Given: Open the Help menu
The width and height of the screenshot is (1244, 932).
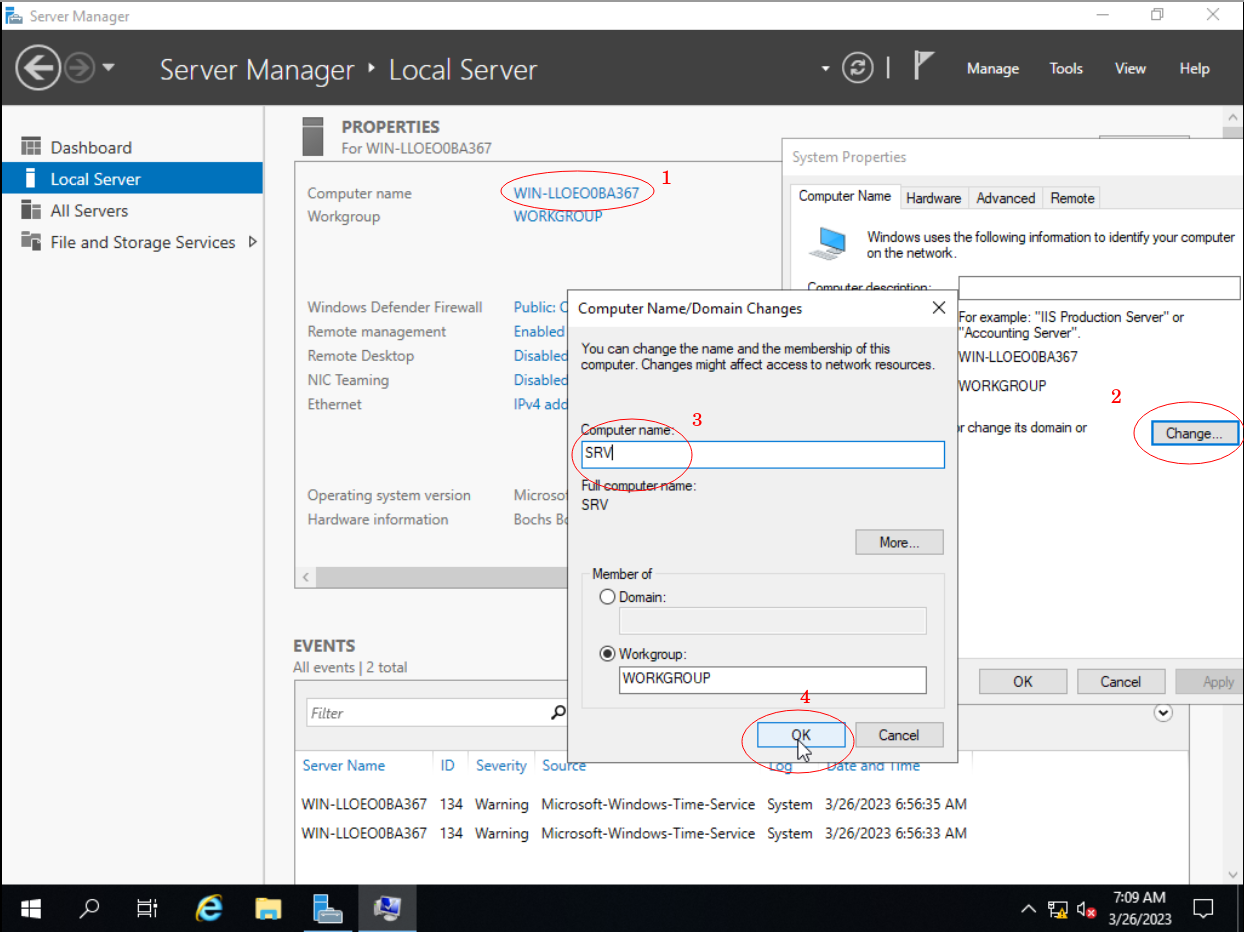Looking at the screenshot, I should (x=1194, y=68).
